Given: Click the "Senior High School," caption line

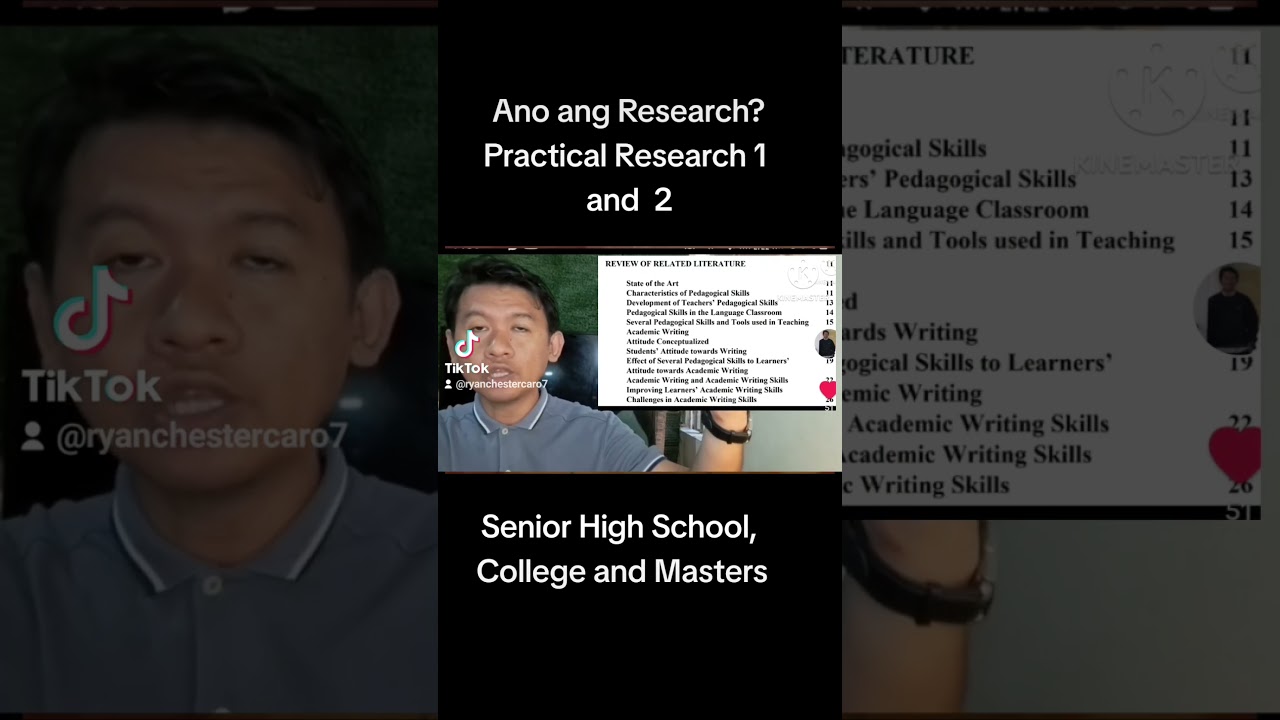Looking at the screenshot, I should coord(619,527).
